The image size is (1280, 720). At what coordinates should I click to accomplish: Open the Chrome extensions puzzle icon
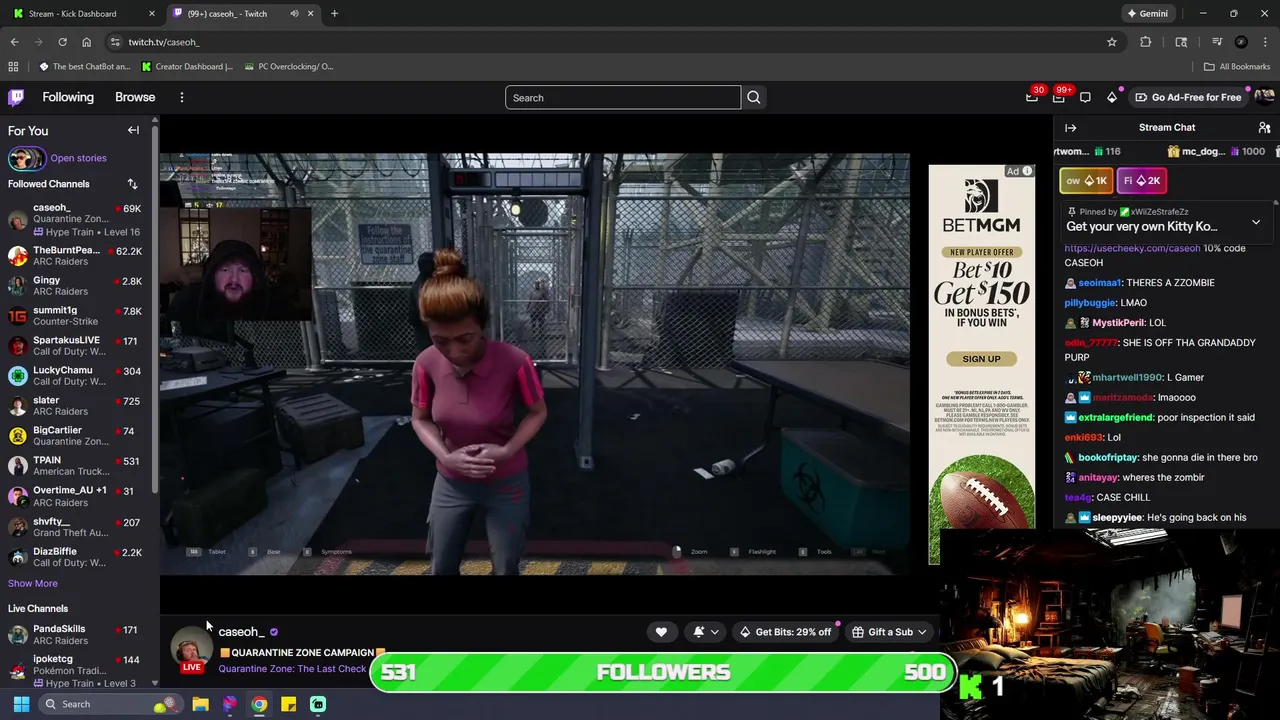click(x=1146, y=42)
